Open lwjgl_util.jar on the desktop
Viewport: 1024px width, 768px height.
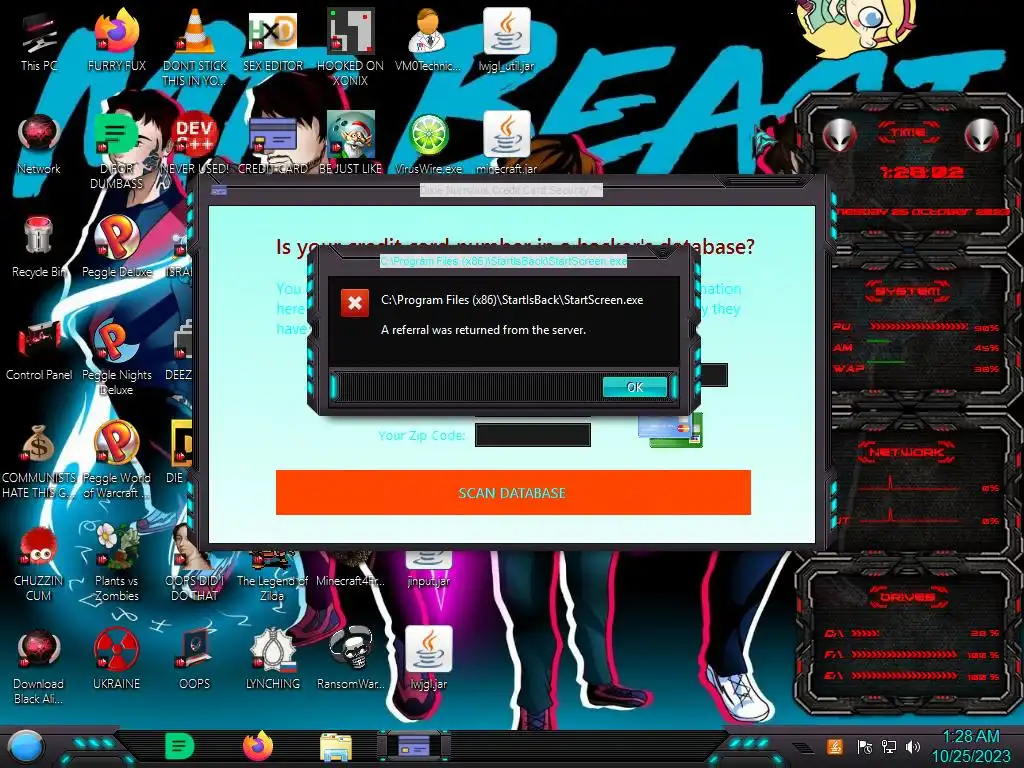click(506, 40)
